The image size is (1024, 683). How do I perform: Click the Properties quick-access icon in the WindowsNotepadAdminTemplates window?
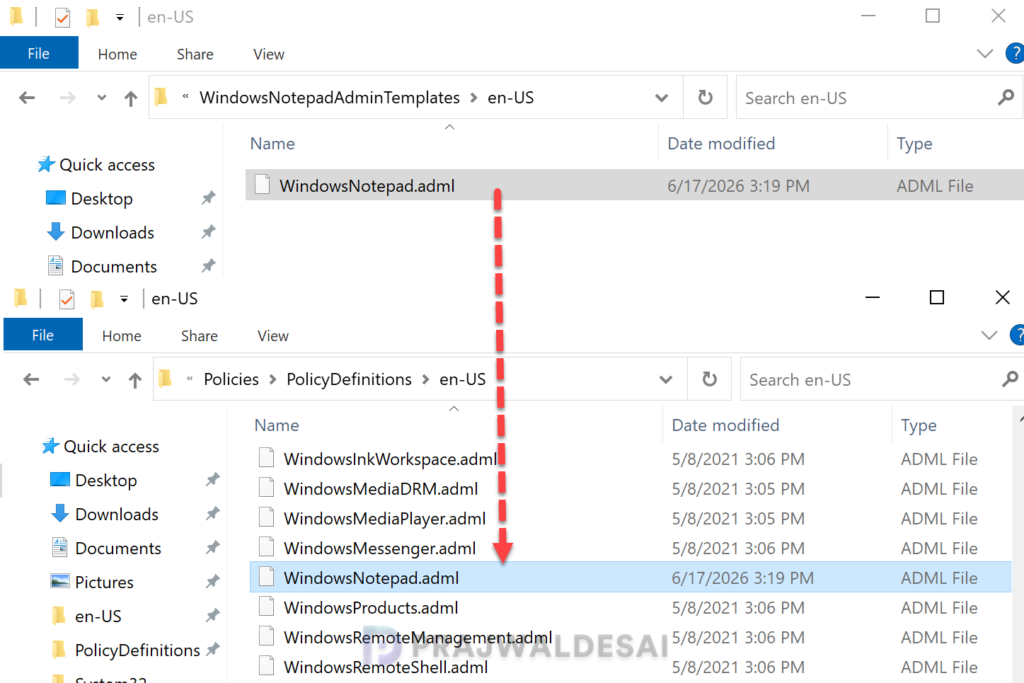[62, 18]
